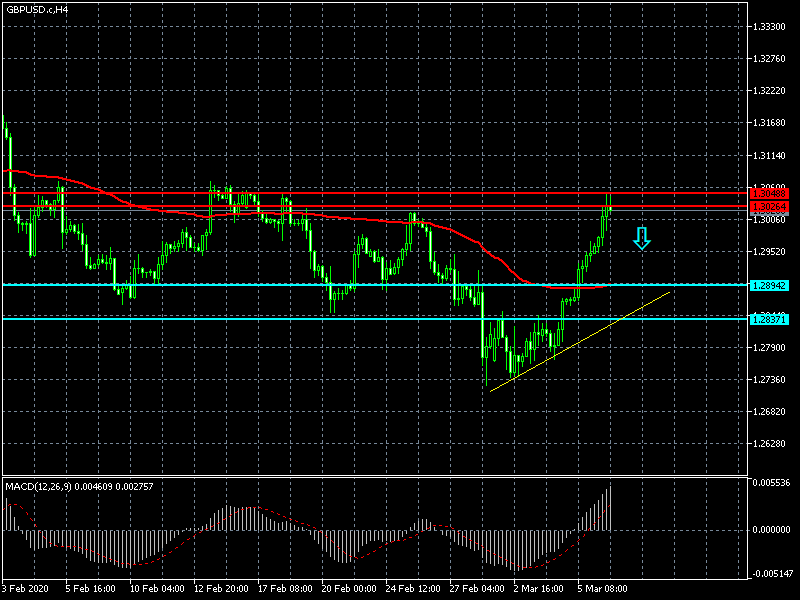Click the 5 Mar 08:00 time label
800x600 pixels.
tap(603, 590)
